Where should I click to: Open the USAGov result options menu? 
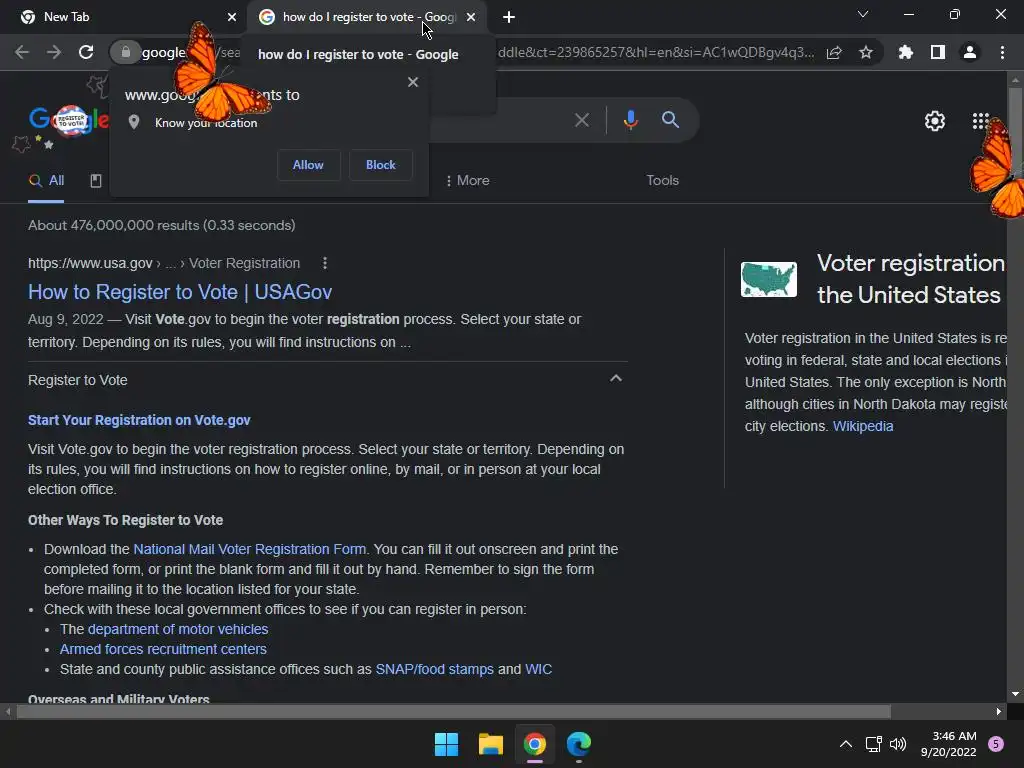click(325, 263)
